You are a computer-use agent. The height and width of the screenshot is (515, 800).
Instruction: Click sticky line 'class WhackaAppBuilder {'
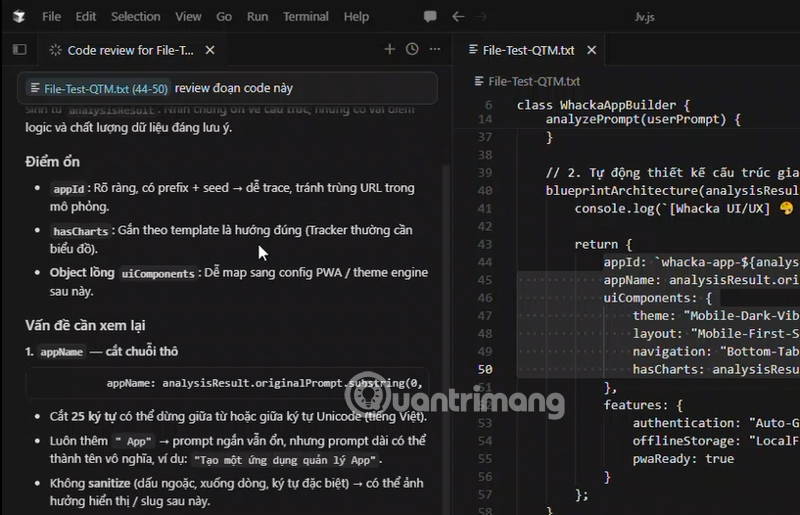603,105
